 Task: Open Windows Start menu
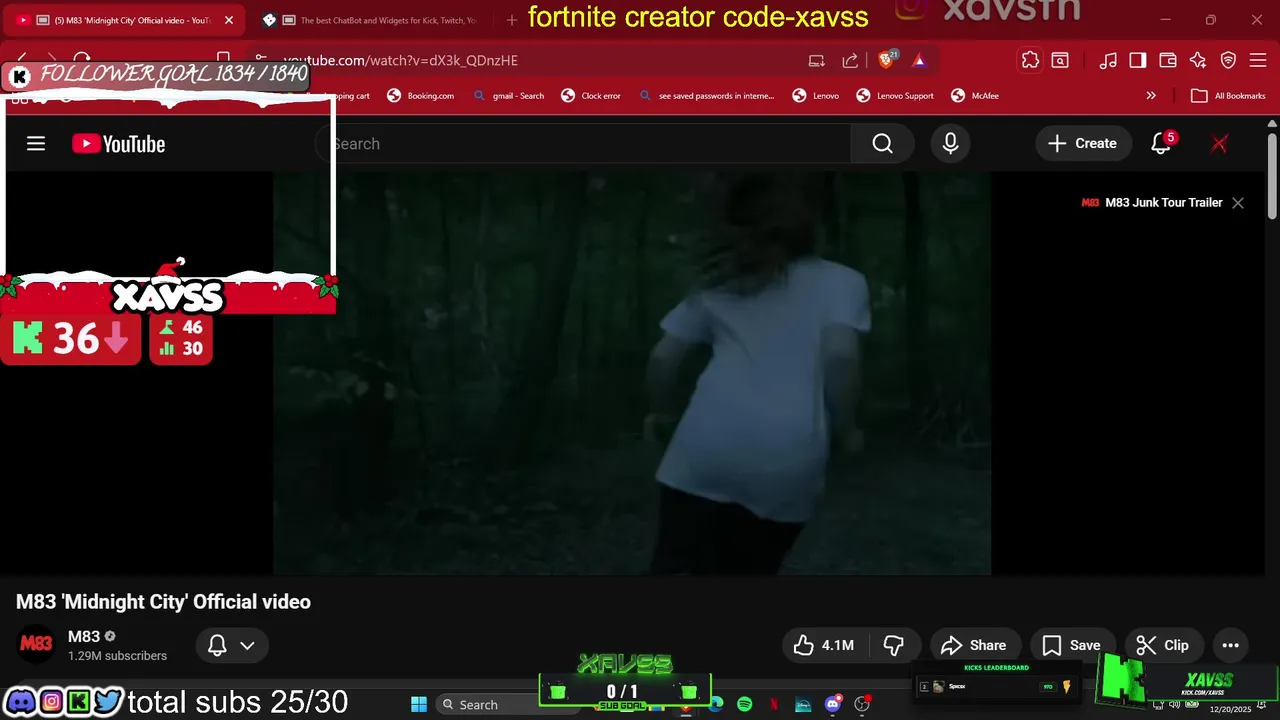pyautogui.click(x=419, y=704)
